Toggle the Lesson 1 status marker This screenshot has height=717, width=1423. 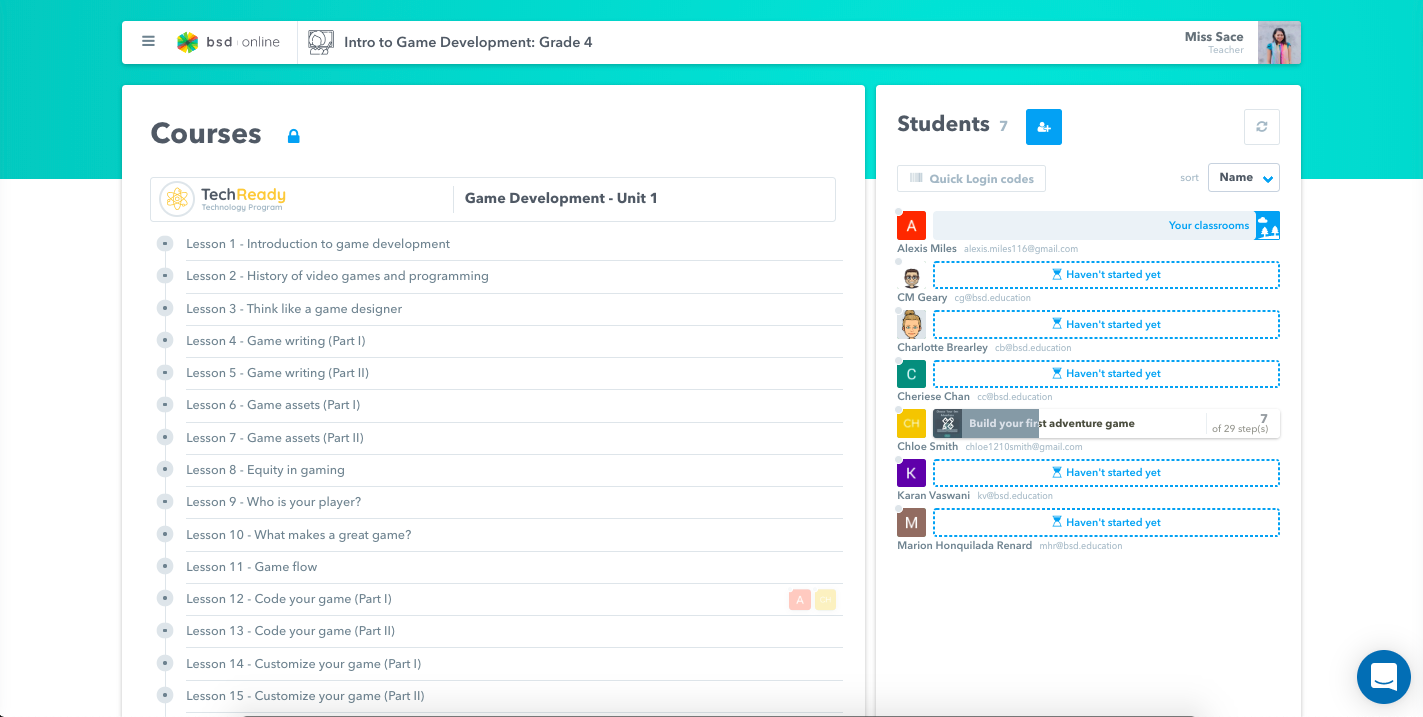(165, 244)
